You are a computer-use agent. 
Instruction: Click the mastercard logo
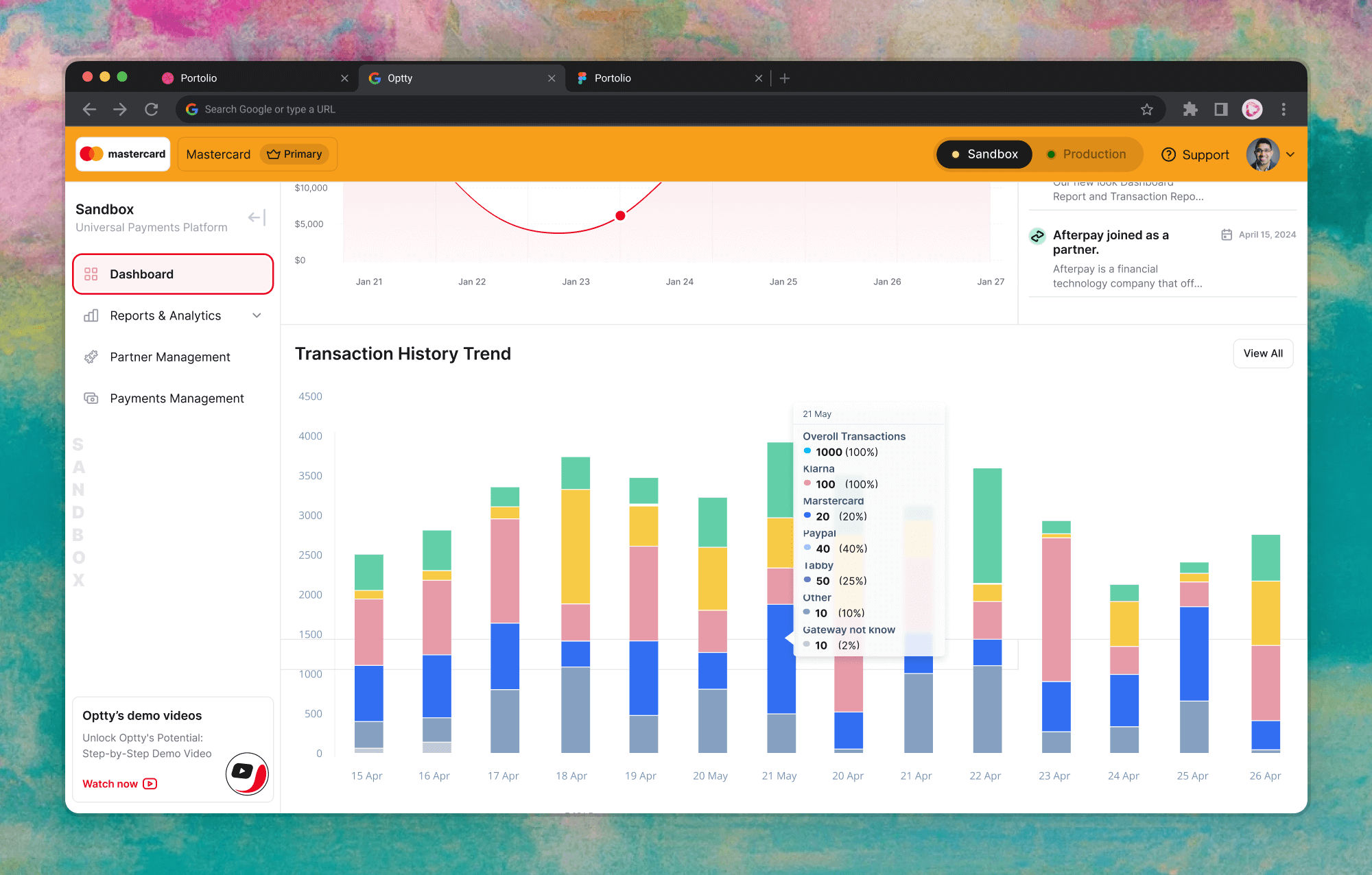click(x=123, y=154)
